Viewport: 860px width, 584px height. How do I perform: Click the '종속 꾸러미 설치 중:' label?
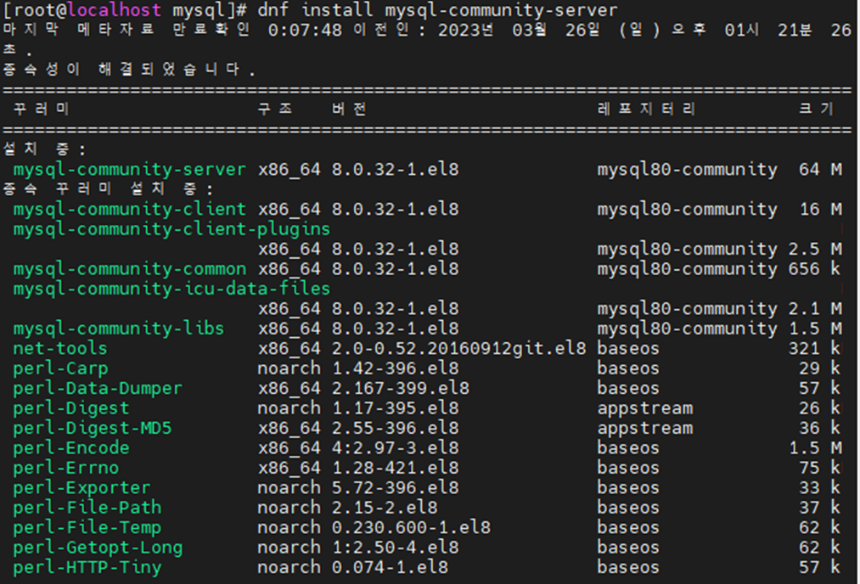click(109, 189)
